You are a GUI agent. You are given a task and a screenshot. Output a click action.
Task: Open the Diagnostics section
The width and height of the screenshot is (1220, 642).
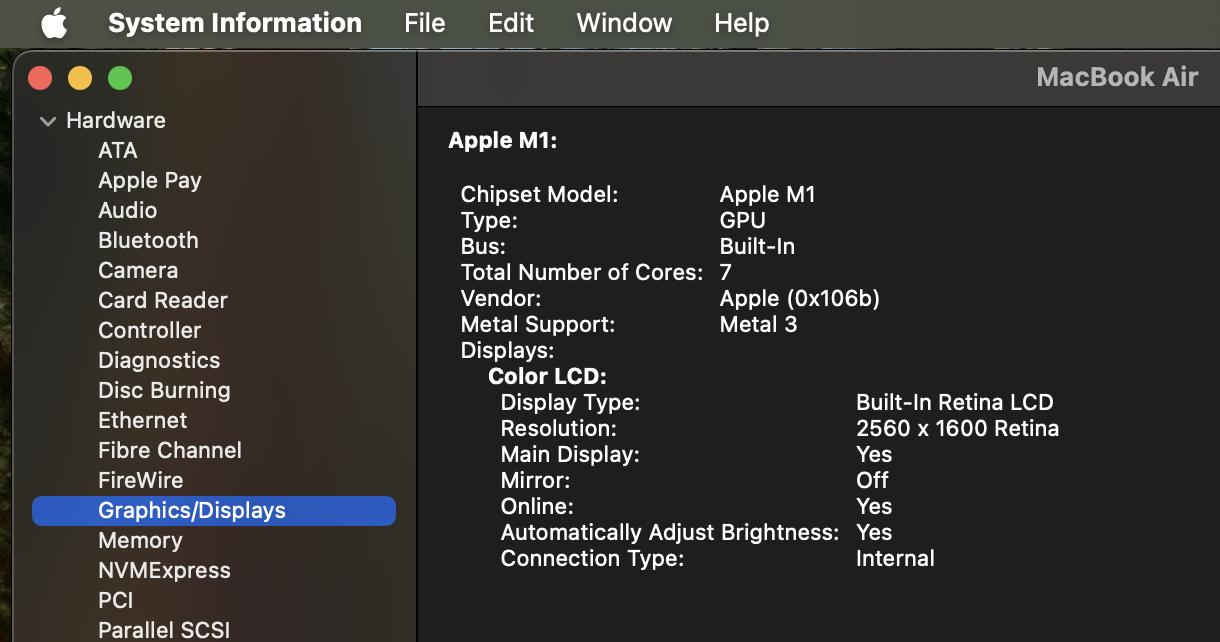pyautogui.click(x=159, y=360)
